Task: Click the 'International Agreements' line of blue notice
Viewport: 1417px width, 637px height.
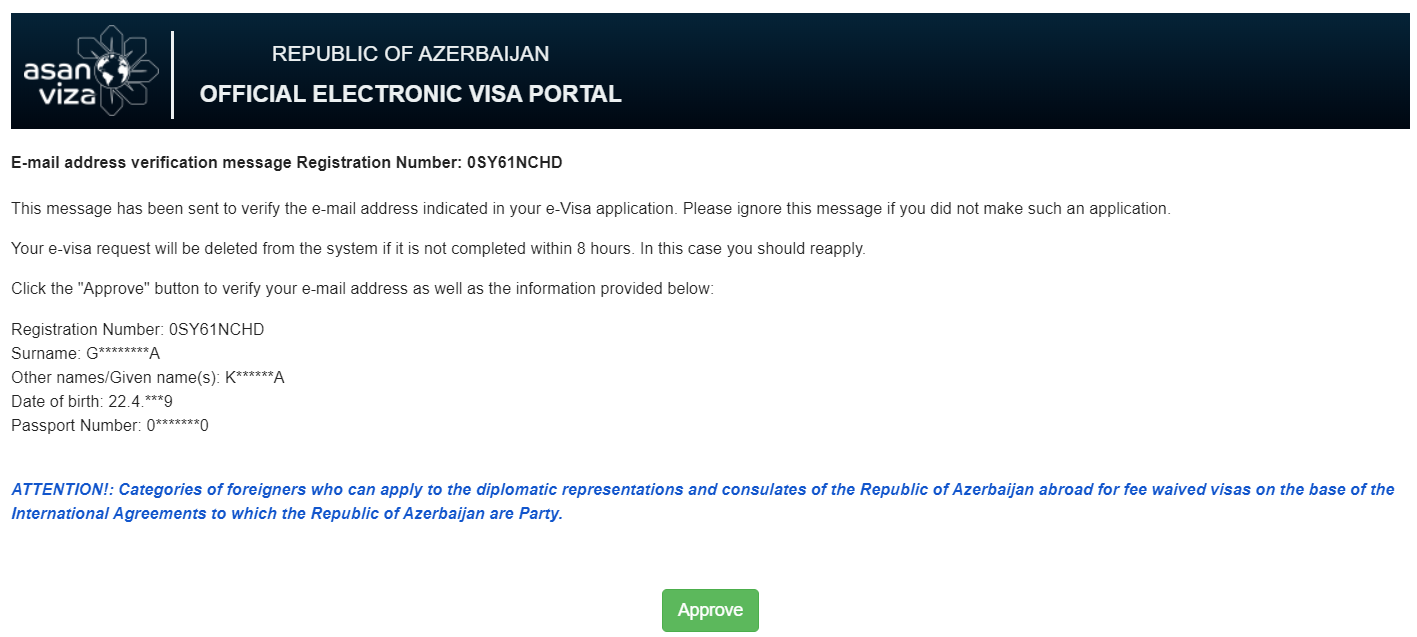Action: 287,514
